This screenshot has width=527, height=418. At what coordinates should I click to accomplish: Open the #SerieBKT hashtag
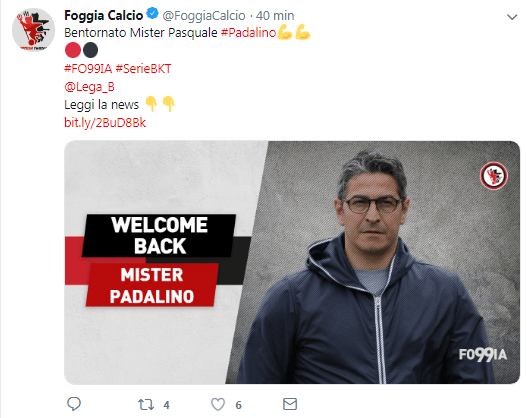[x=144, y=69]
